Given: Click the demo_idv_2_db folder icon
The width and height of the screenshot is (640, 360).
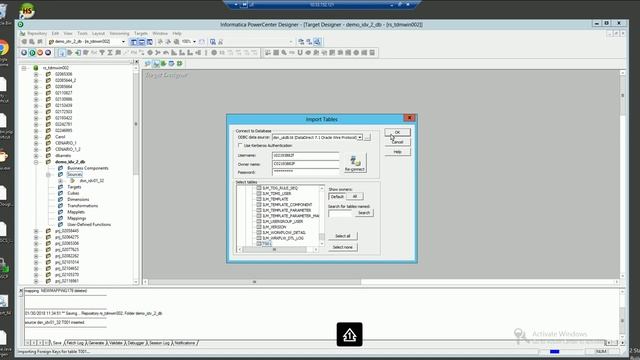Looking at the screenshot, I should [x=49, y=162].
